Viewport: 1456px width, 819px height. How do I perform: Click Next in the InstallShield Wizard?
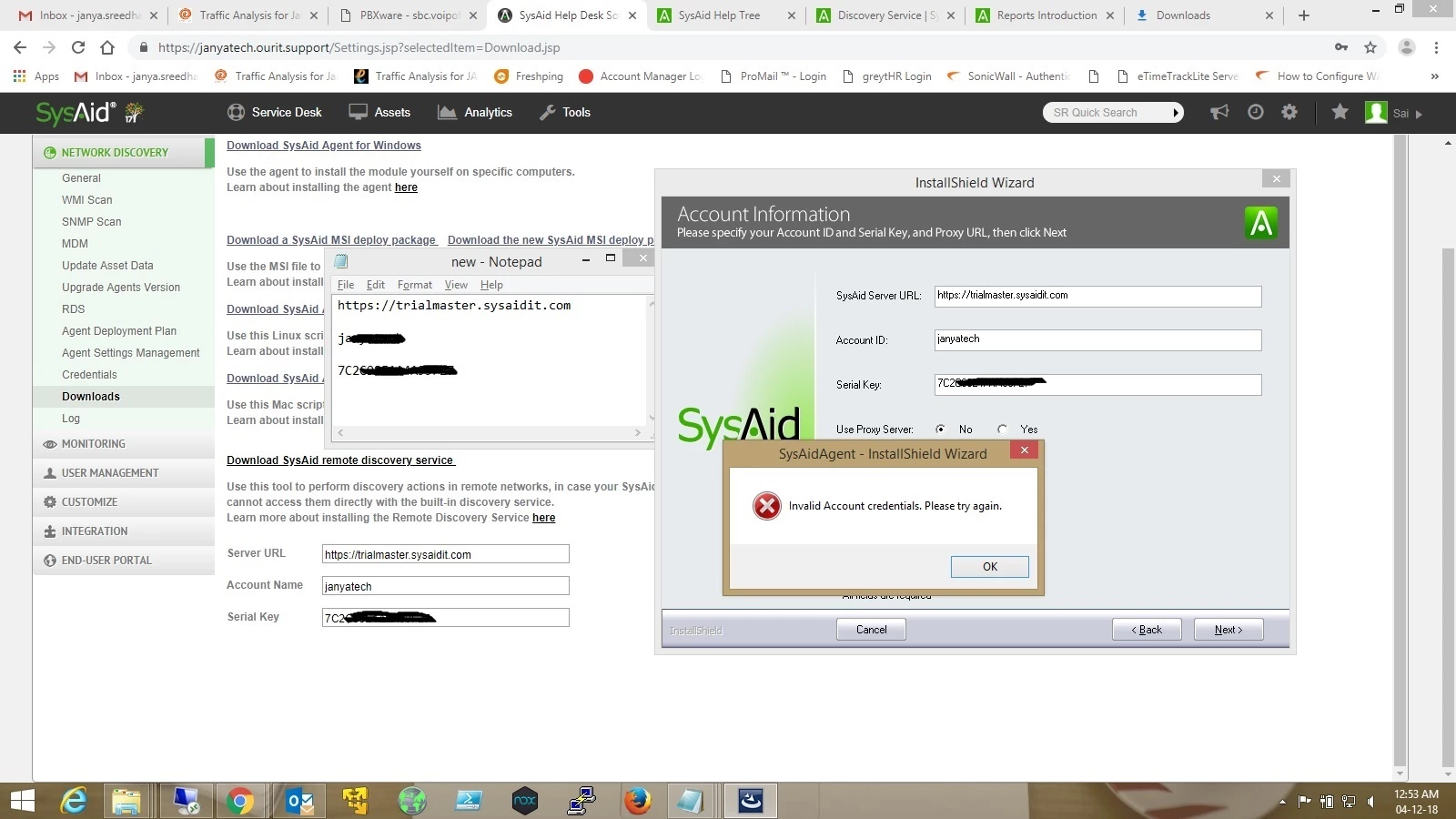coord(1228,630)
